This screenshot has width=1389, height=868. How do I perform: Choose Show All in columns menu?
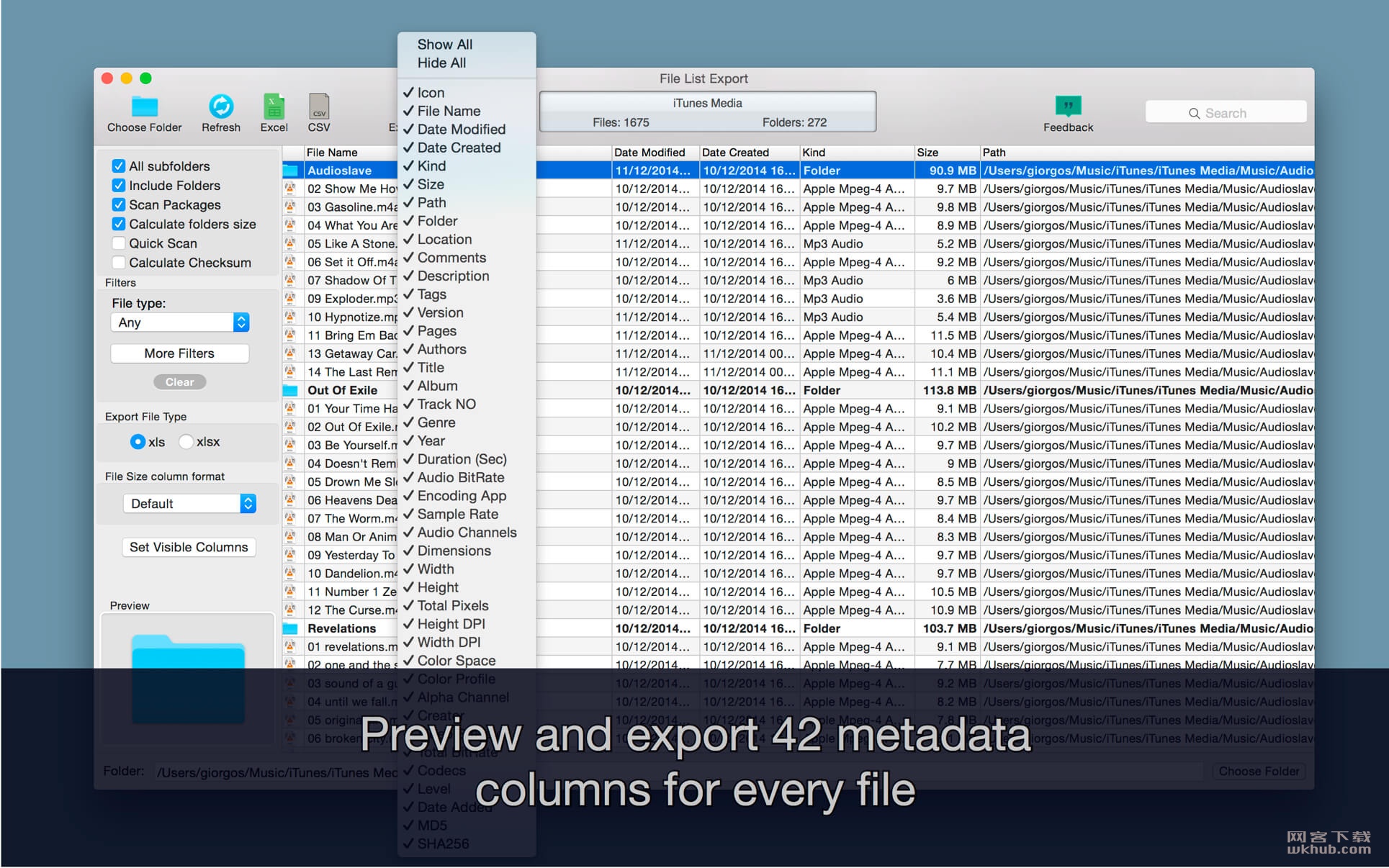[x=445, y=45]
